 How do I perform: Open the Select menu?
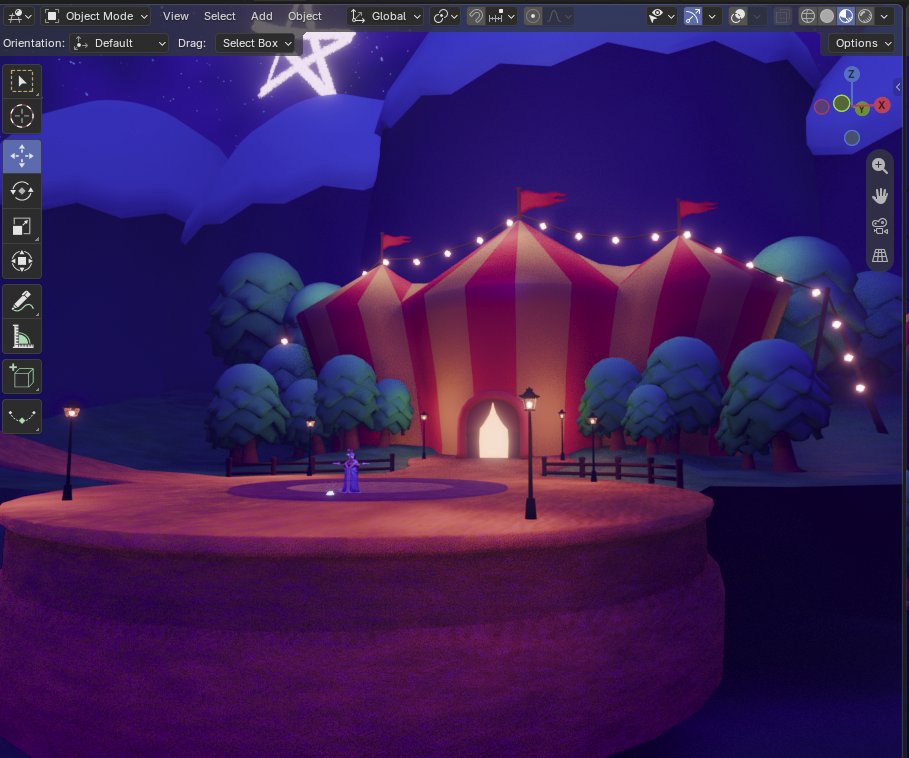tap(220, 16)
